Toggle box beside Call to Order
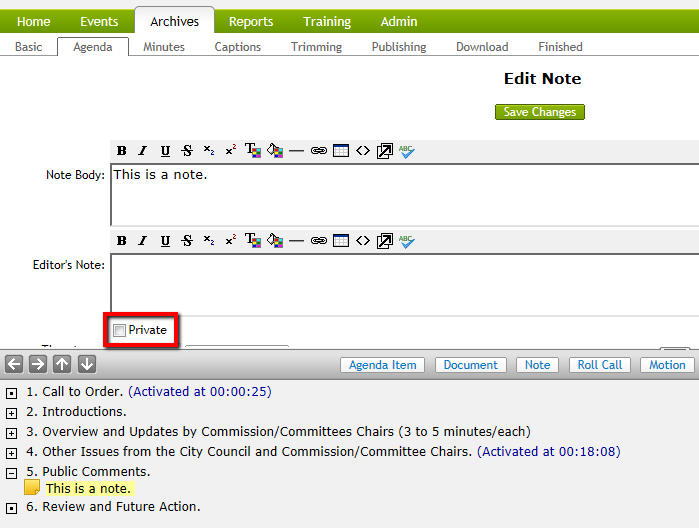699x528 pixels. coord(12,393)
